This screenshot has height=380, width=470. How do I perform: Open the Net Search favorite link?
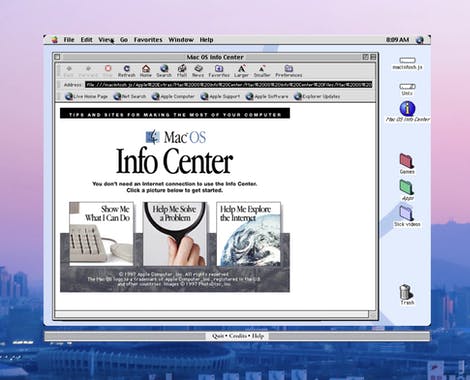pos(130,96)
